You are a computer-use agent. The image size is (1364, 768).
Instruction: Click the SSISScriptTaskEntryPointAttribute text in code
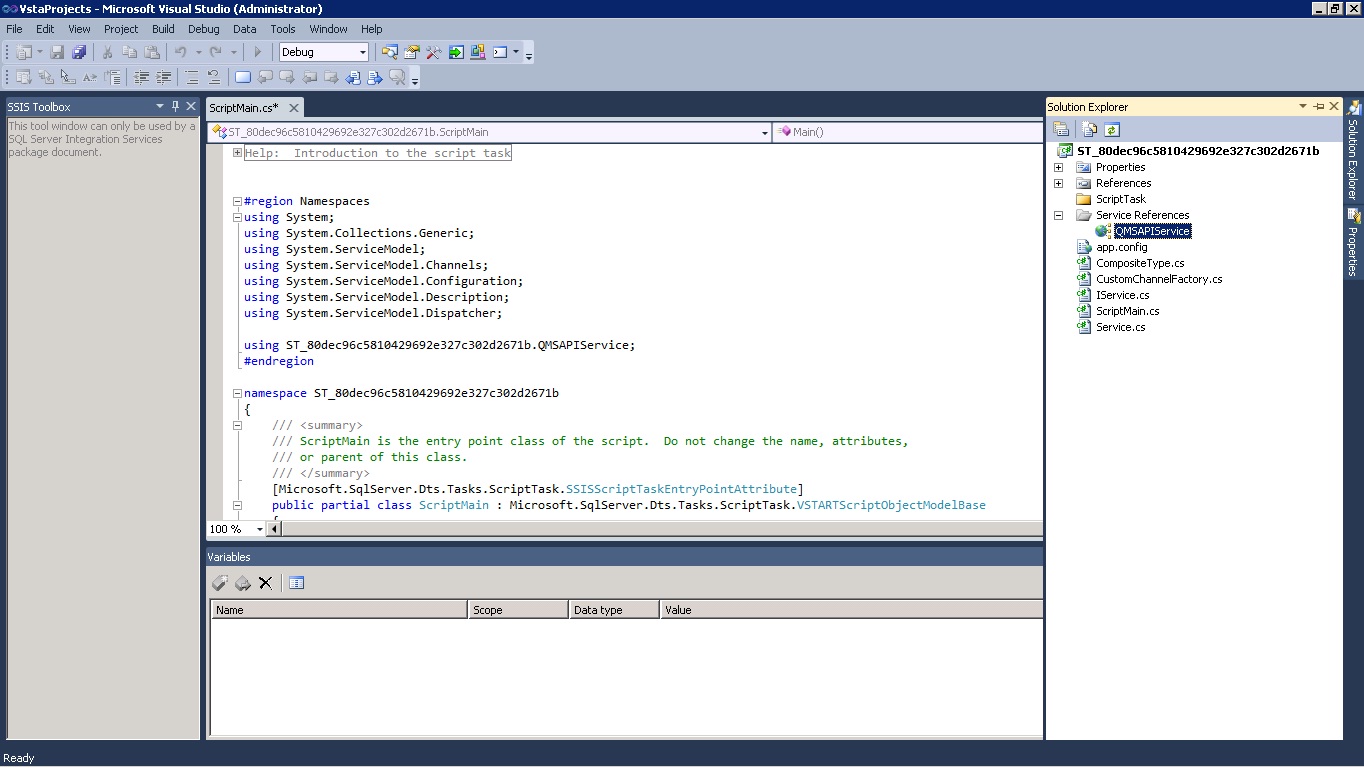point(681,489)
